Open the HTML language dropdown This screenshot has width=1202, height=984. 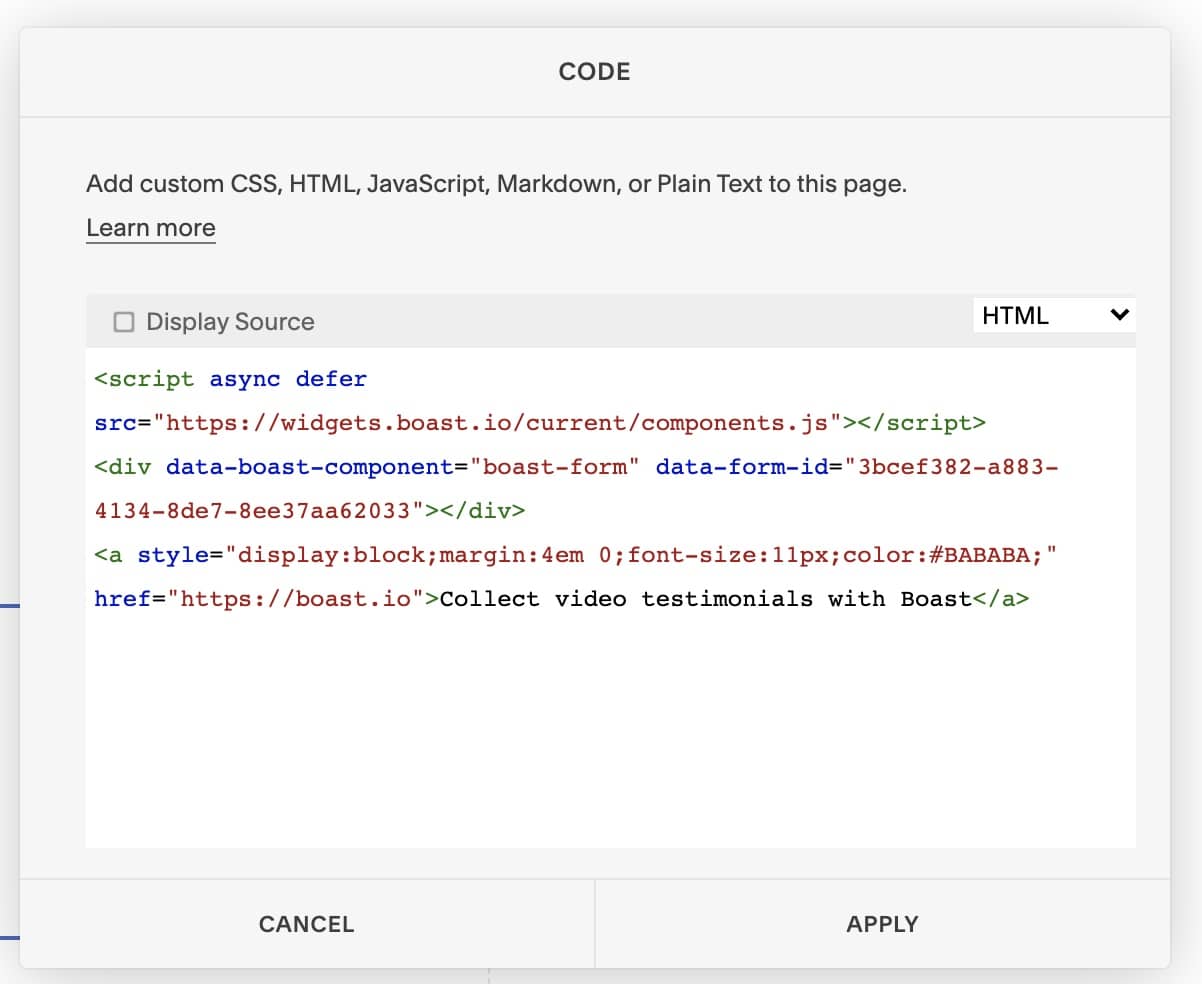[1053, 316]
